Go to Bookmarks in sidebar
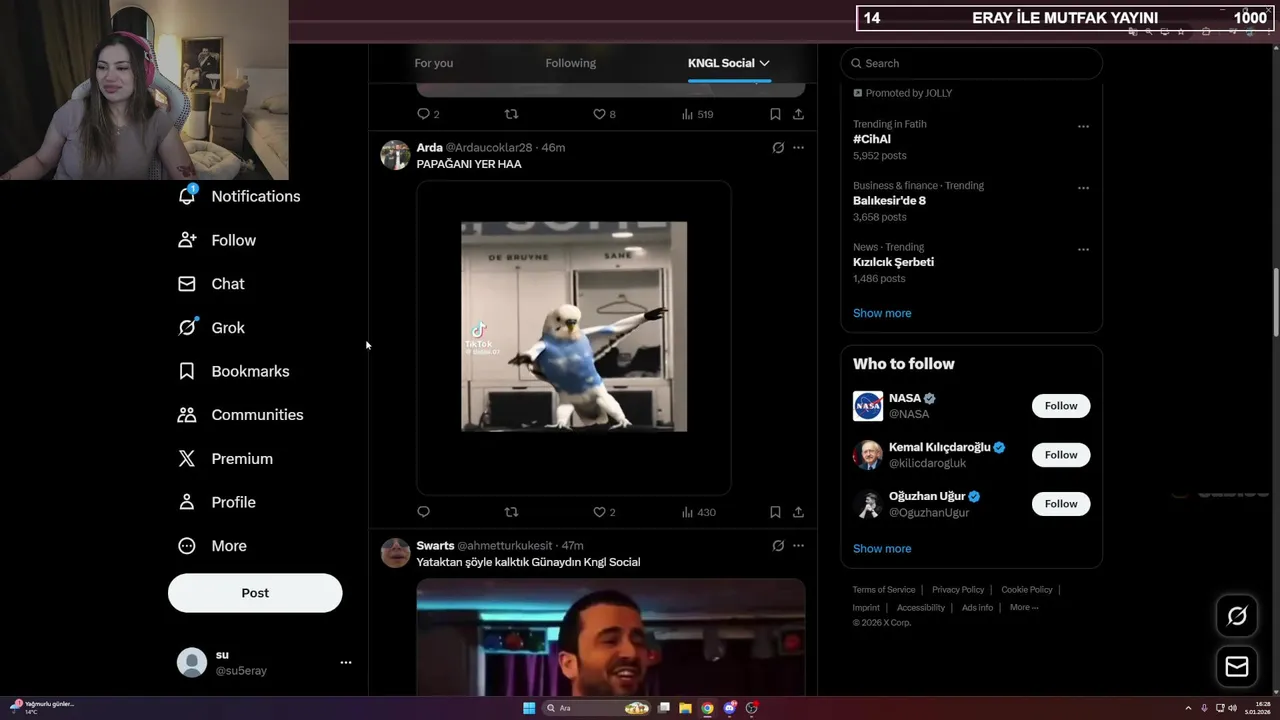 click(234, 371)
